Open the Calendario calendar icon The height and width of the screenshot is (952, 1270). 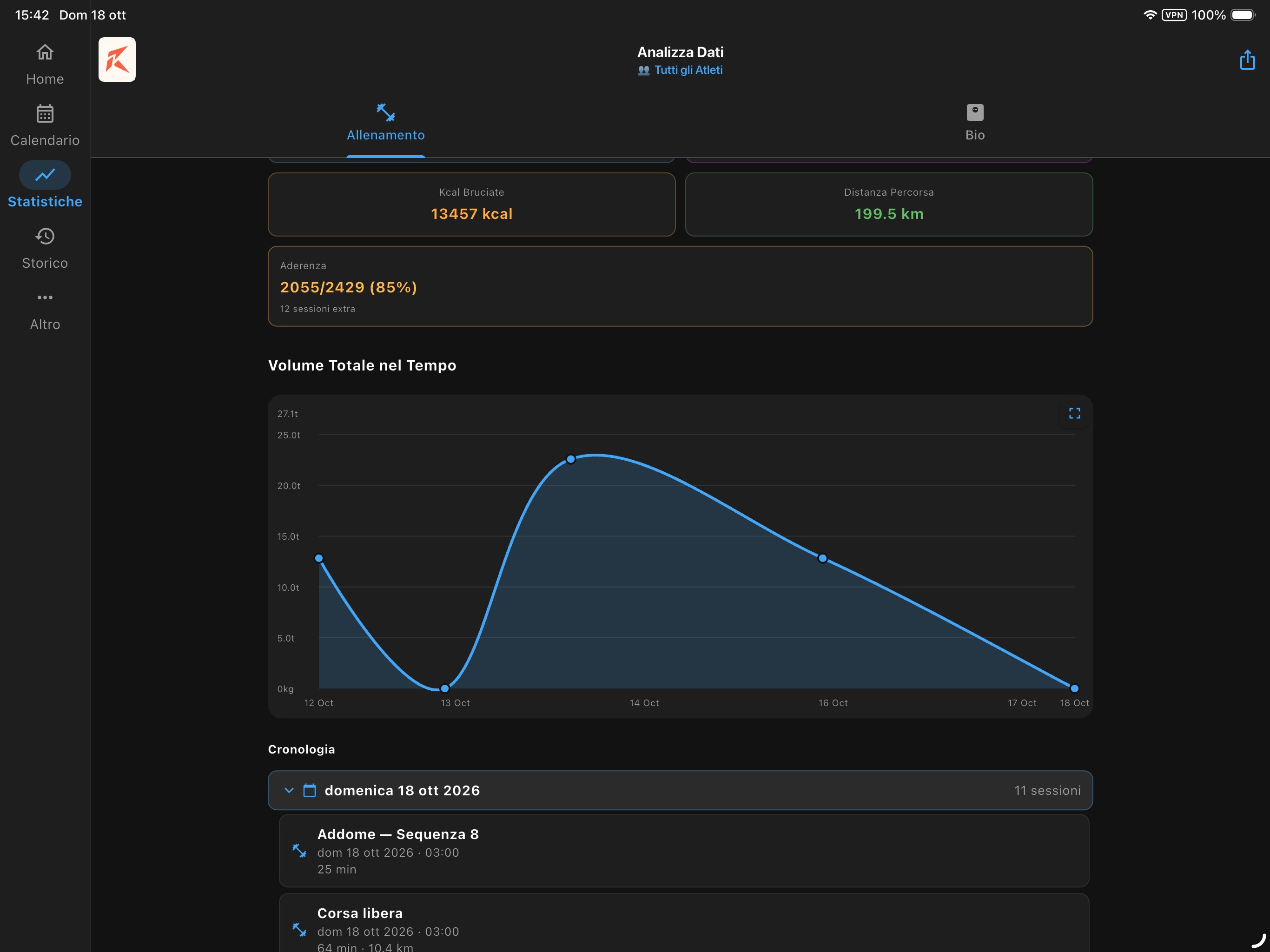click(x=45, y=114)
